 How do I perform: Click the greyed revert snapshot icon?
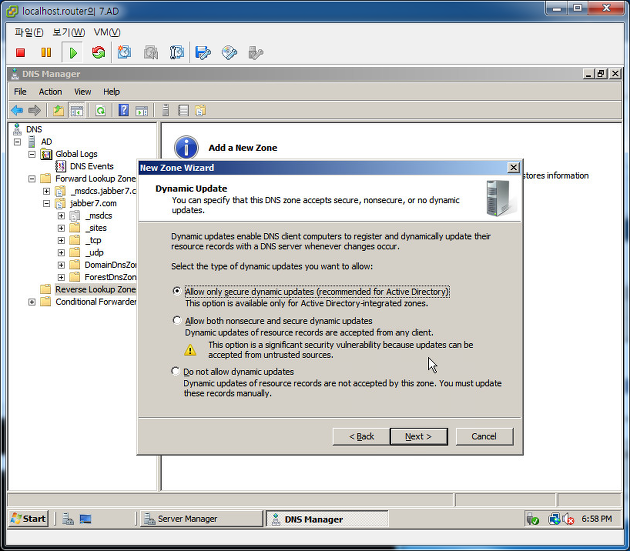coord(151,53)
